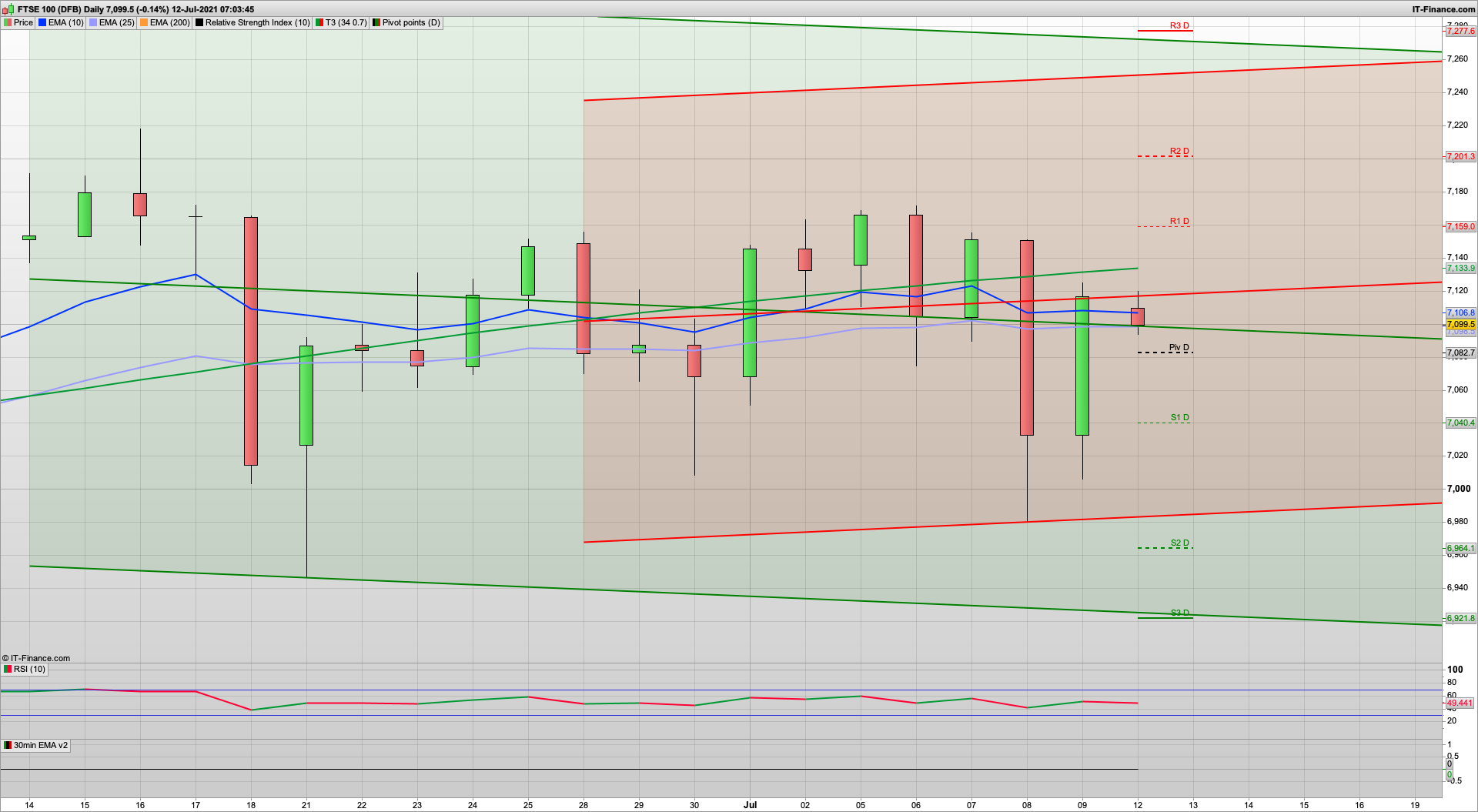1478x812 pixels.
Task: Expand the 30min EMA v2 panel
Action: click(40, 745)
